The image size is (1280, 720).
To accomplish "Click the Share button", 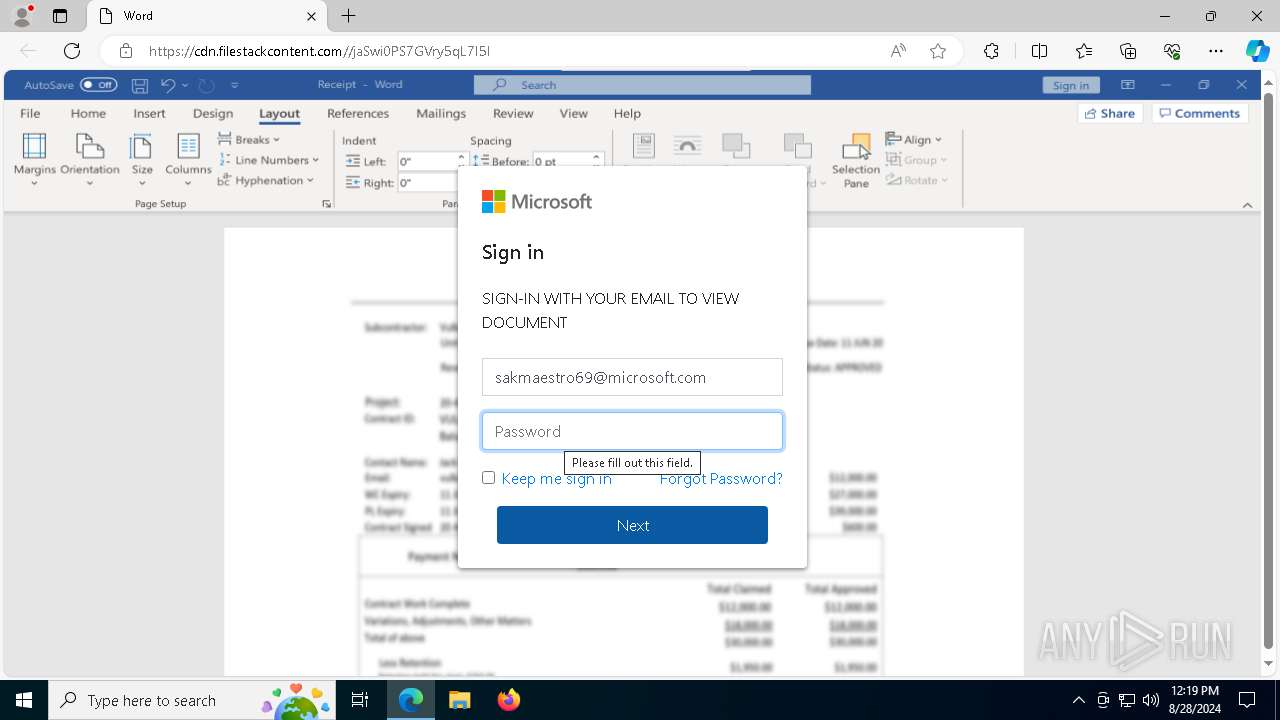I will click(1109, 113).
